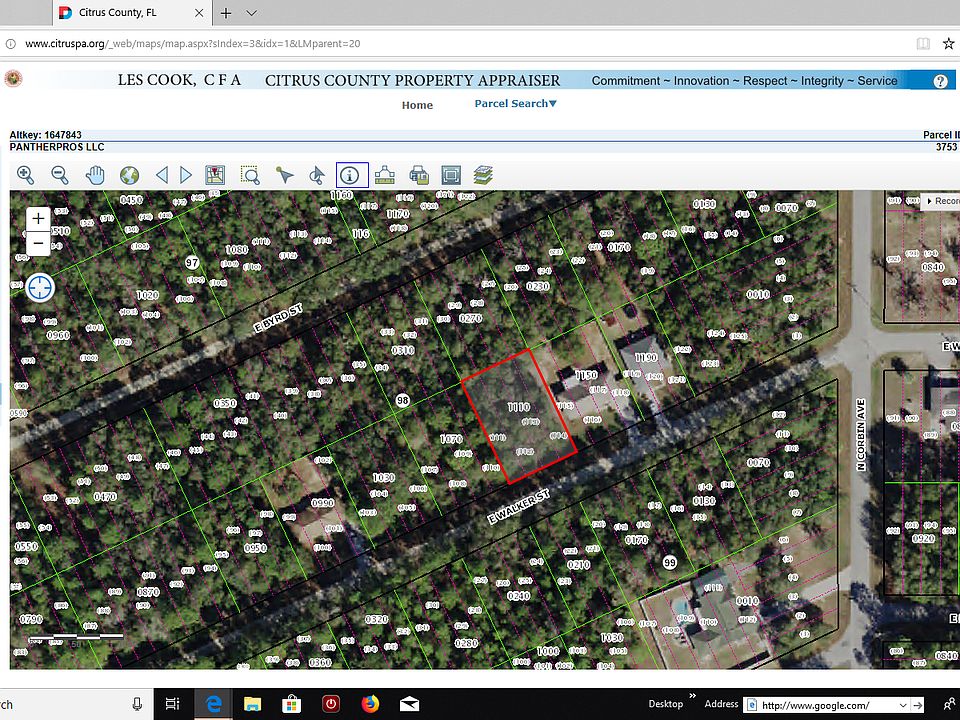Click block number 98 circle label
The image size is (960, 720).
click(x=402, y=400)
